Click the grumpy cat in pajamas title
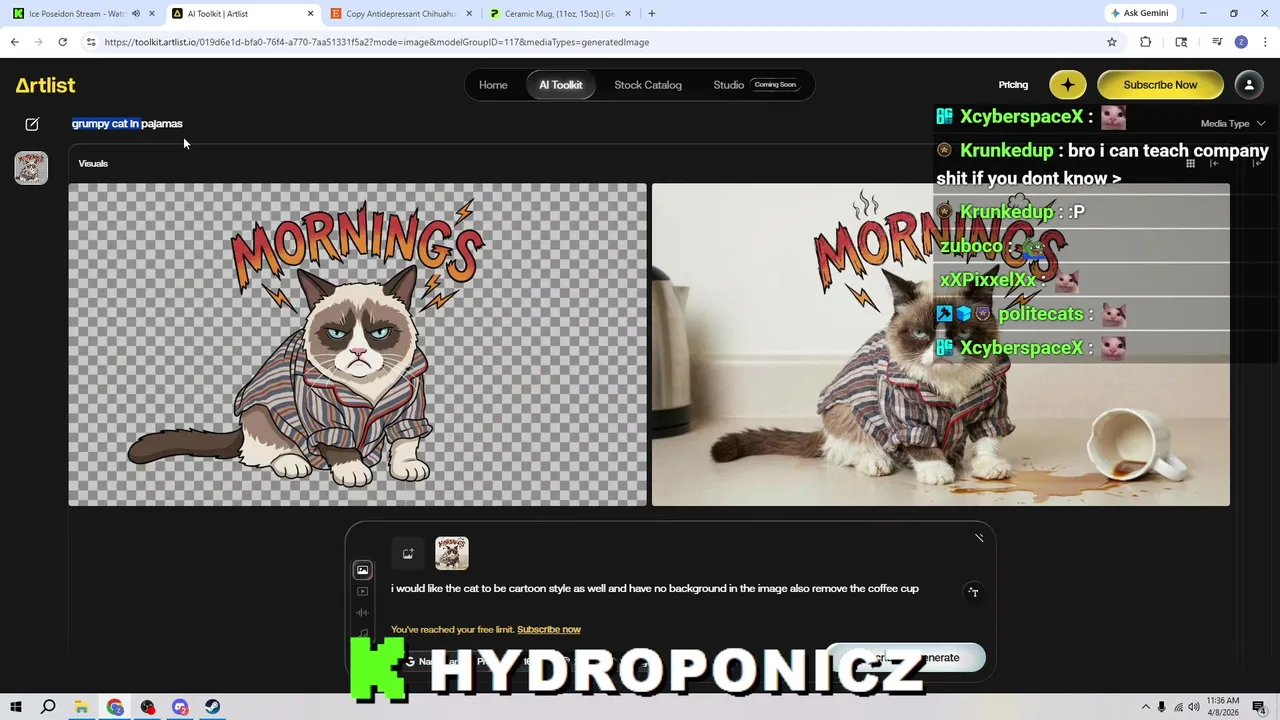1280x720 pixels. coord(127,124)
